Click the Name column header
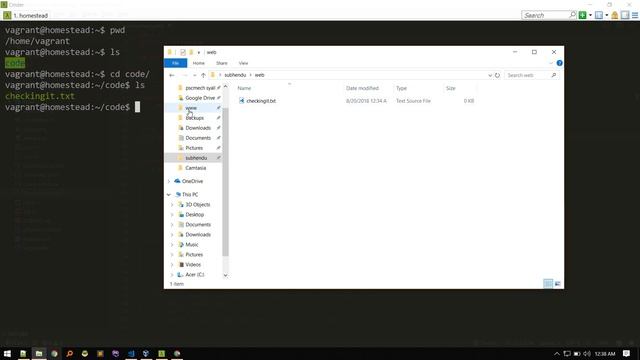The width and height of the screenshot is (640, 360). point(244,88)
